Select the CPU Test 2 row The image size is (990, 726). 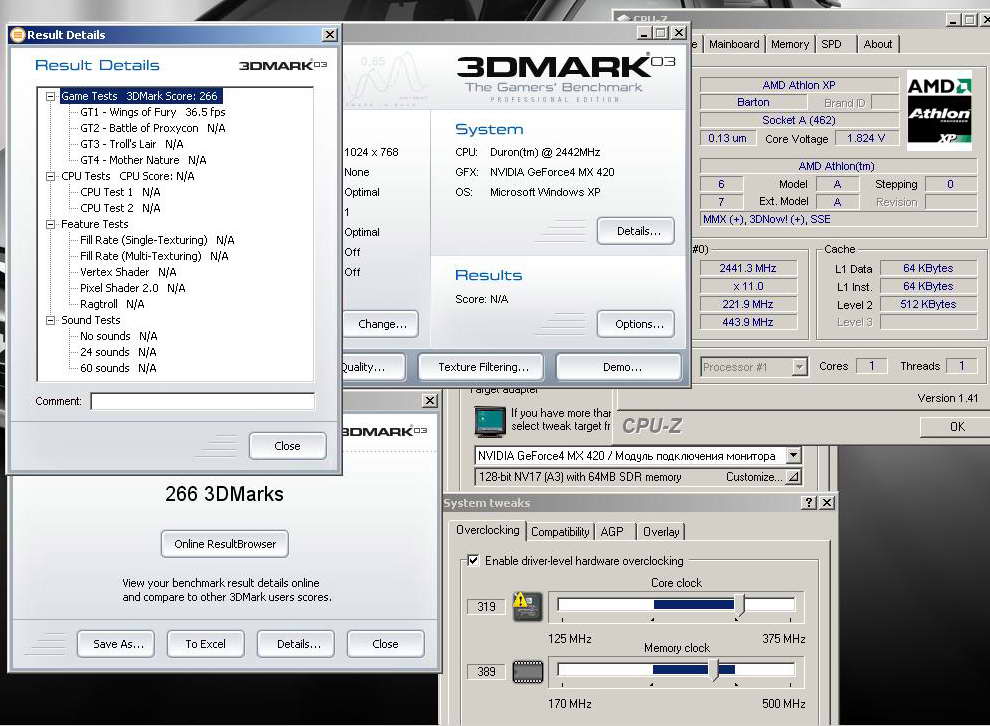(120, 208)
